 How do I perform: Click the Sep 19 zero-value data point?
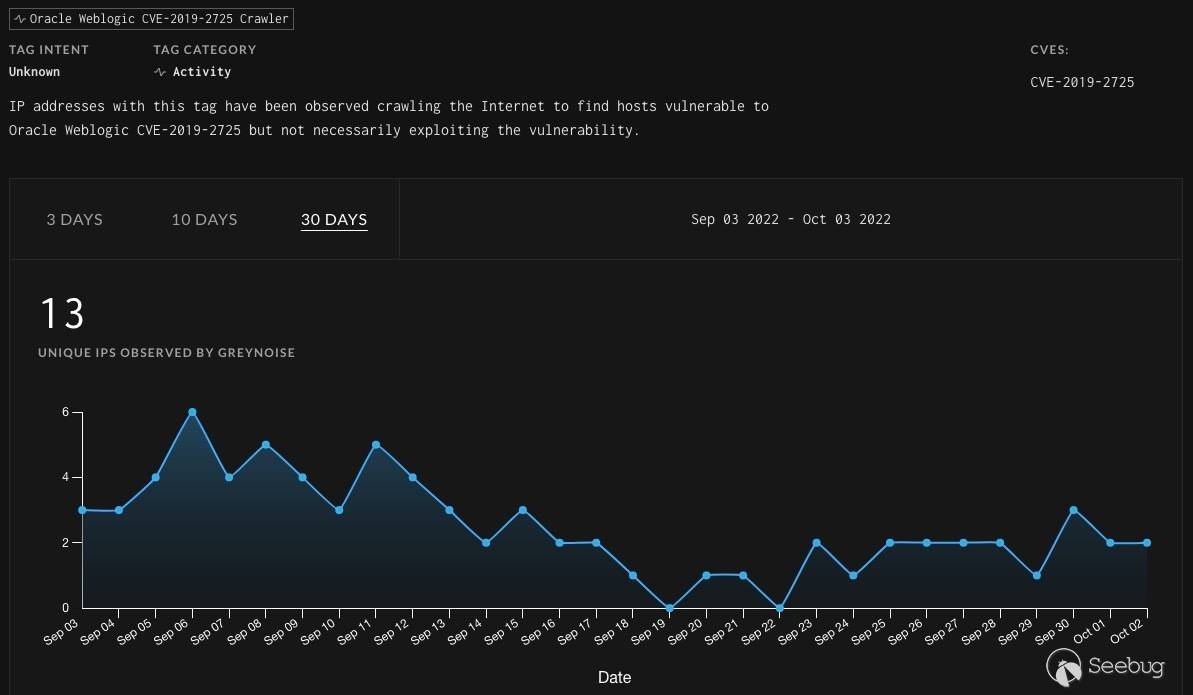click(670, 608)
